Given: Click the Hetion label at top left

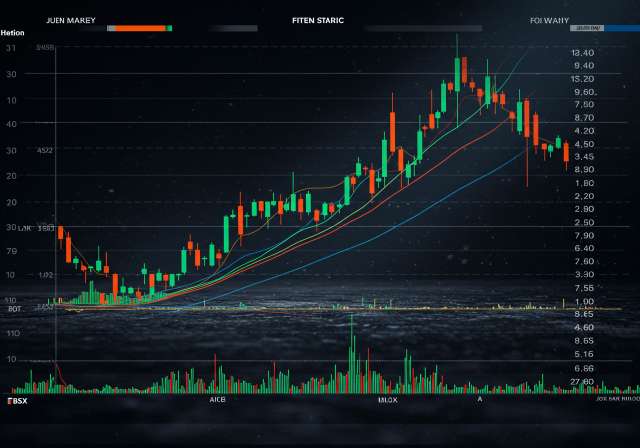Looking at the screenshot, I should (13, 34).
